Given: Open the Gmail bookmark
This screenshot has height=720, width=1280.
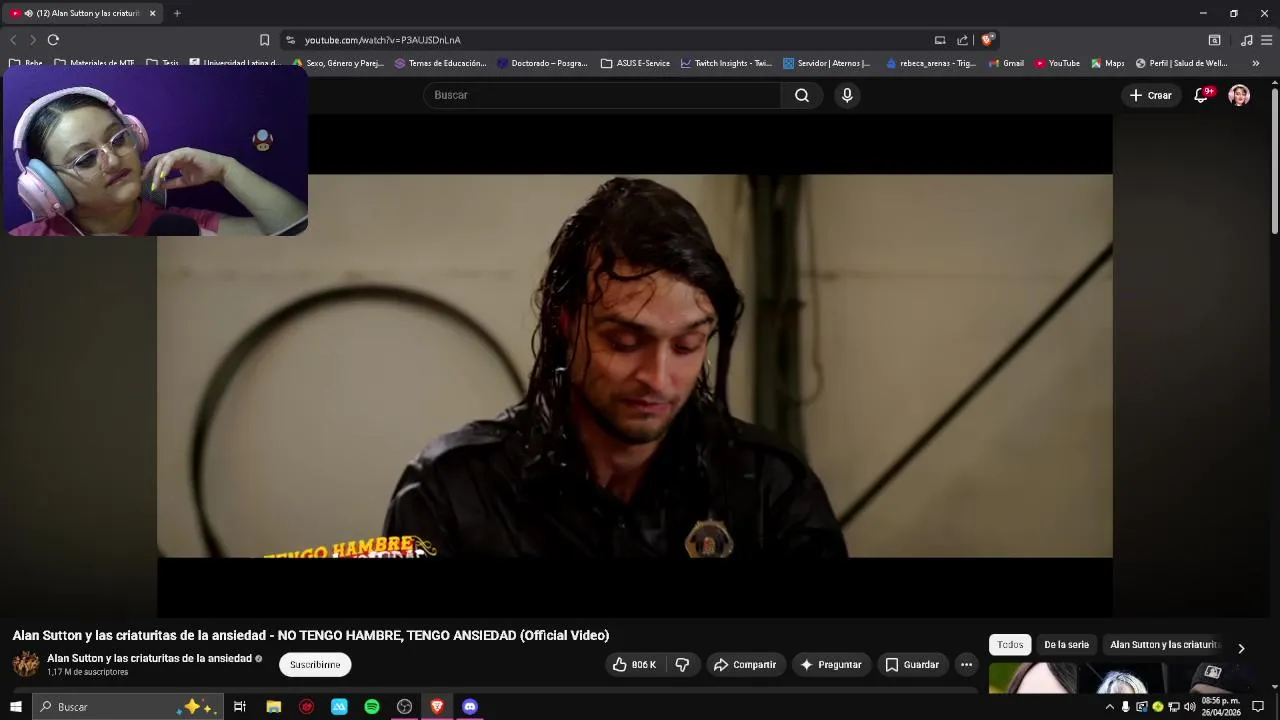Looking at the screenshot, I should click(x=1006, y=63).
